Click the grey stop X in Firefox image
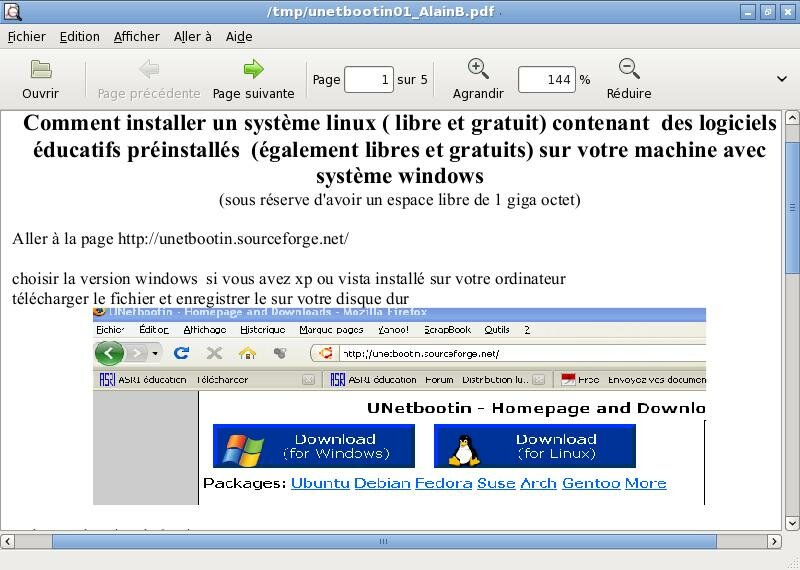 click(x=214, y=353)
